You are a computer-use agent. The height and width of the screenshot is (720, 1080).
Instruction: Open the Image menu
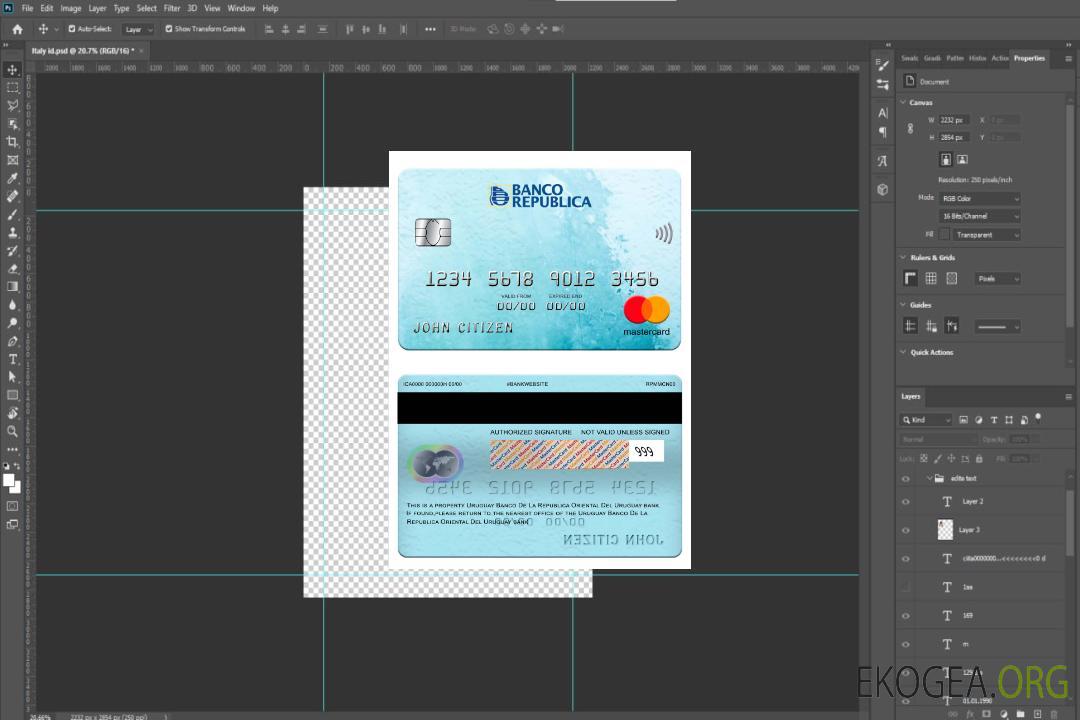tap(70, 8)
